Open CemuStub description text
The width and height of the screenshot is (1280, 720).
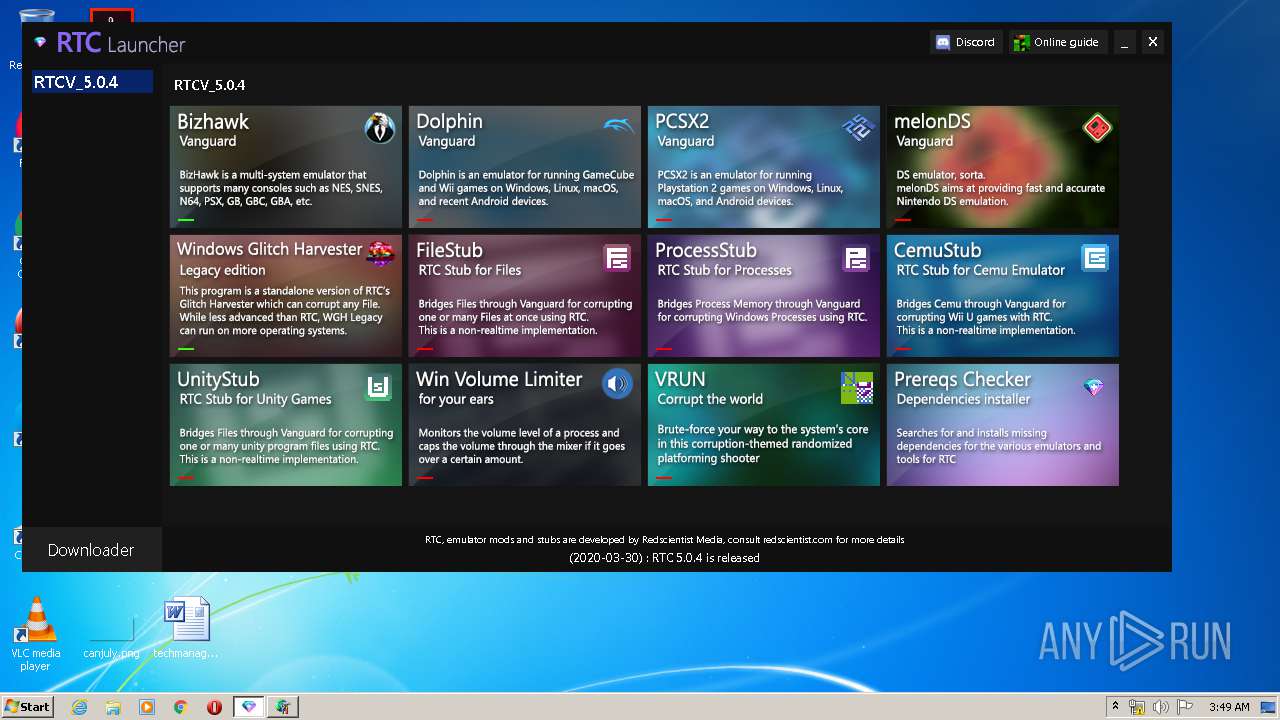click(985, 317)
